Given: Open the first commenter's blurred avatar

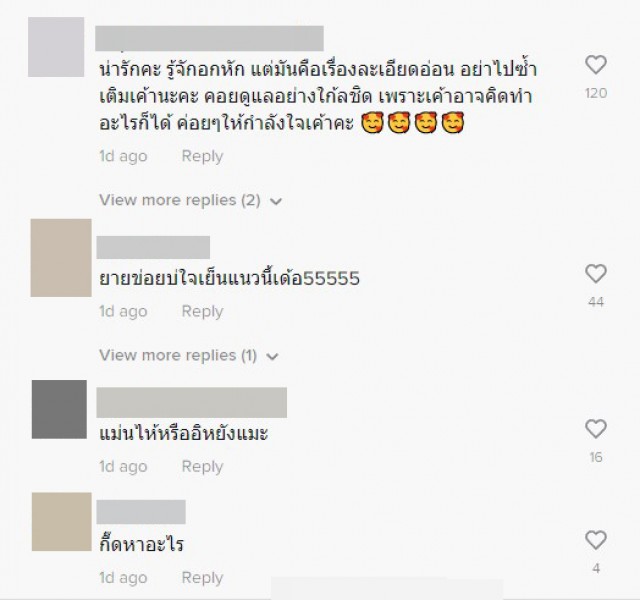Looking at the screenshot, I should tap(56, 47).
